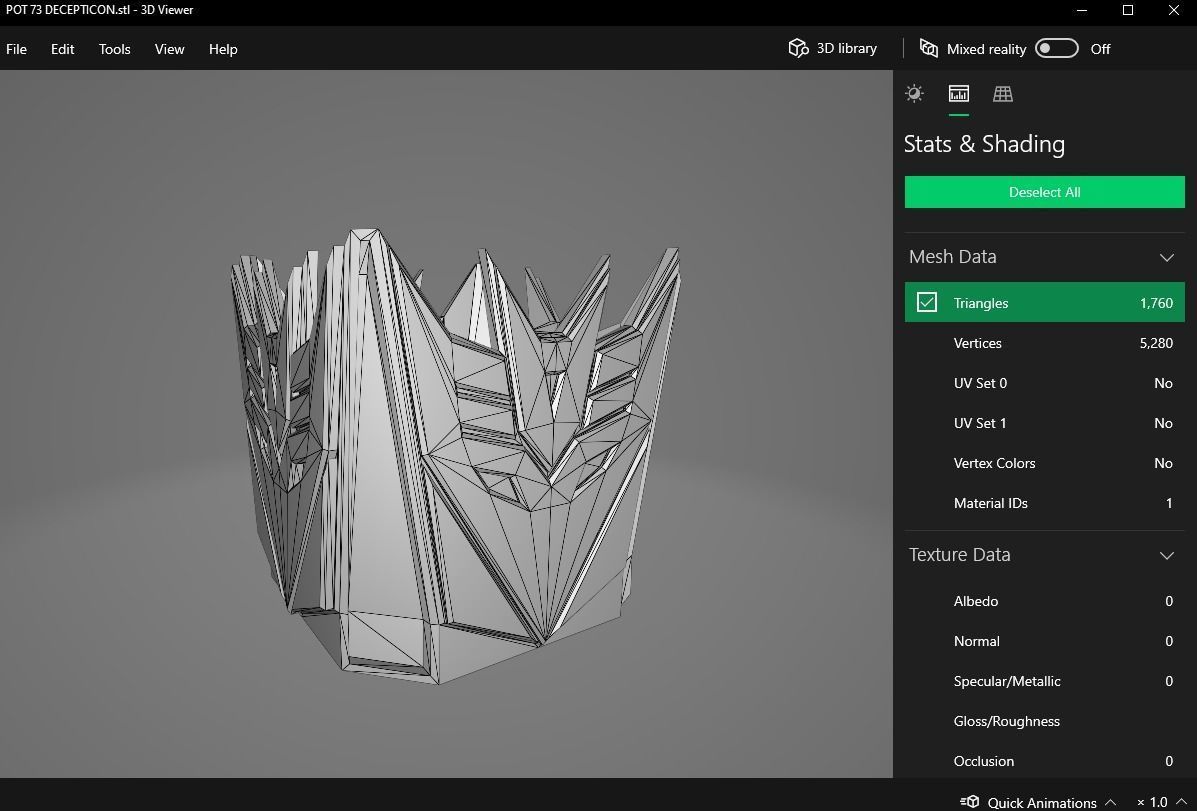Select the Normal texture row
The width and height of the screenshot is (1197, 811).
point(1044,641)
